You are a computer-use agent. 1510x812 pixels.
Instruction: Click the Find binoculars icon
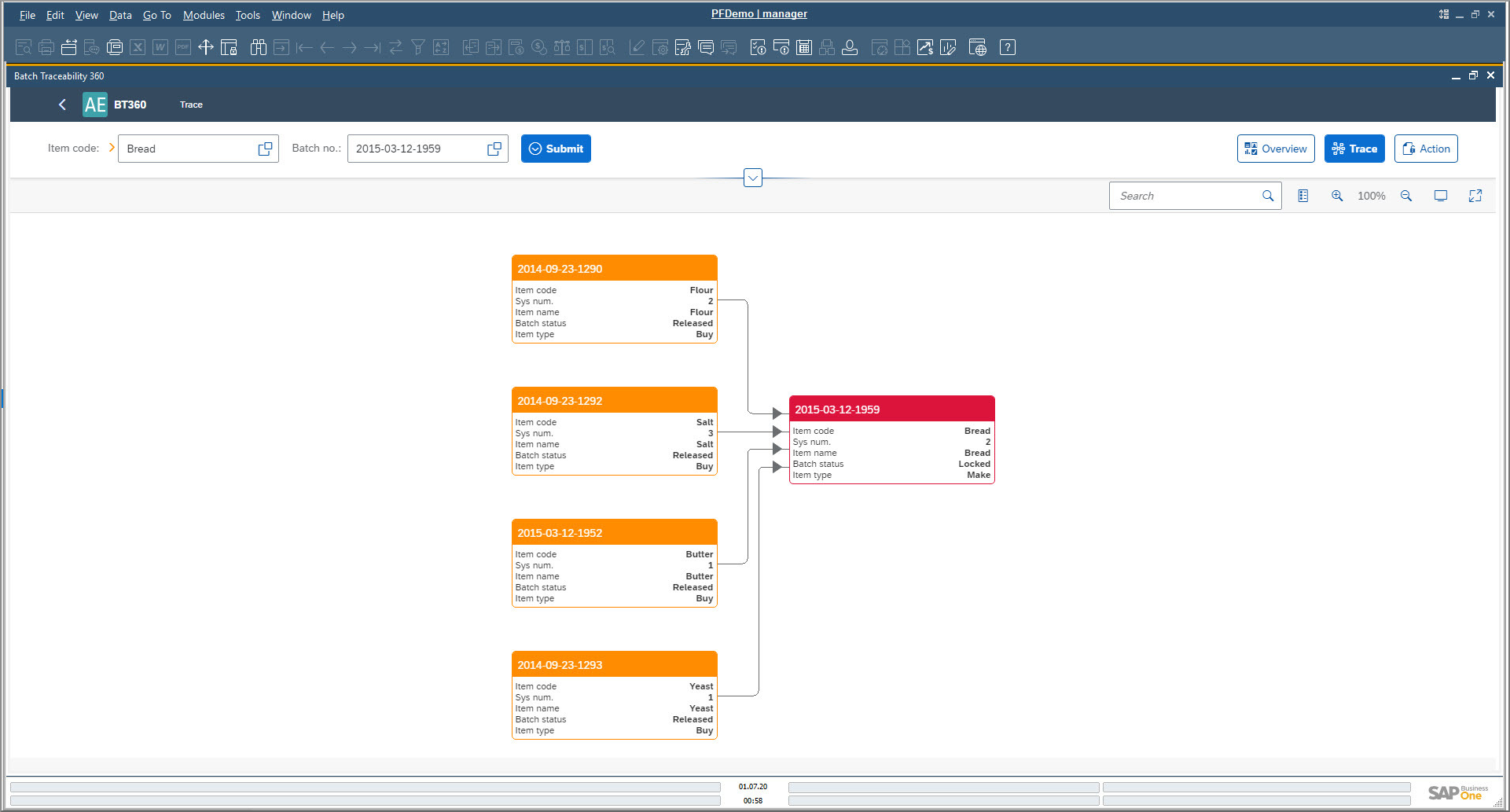259,47
